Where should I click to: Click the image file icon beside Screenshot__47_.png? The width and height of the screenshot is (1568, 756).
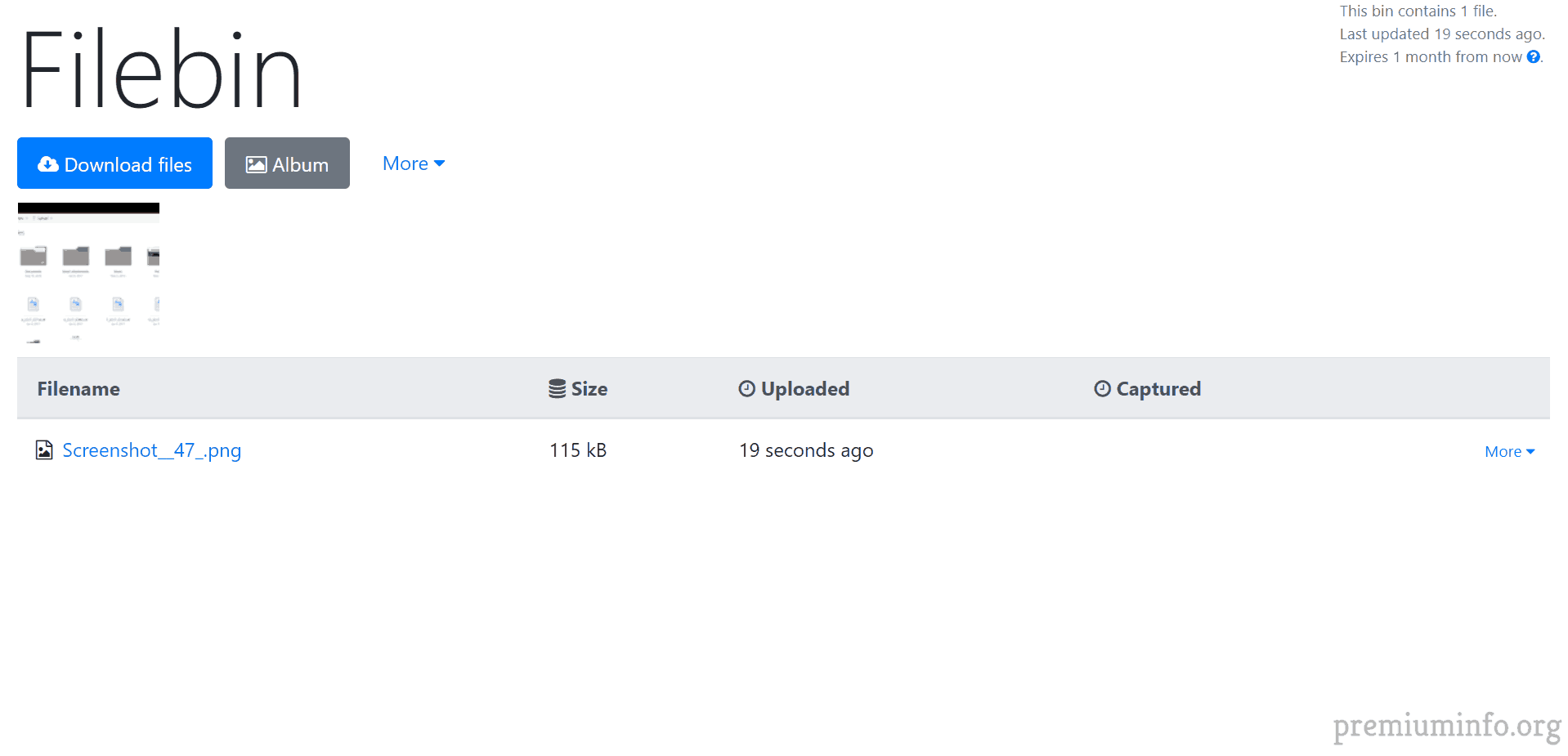point(44,450)
